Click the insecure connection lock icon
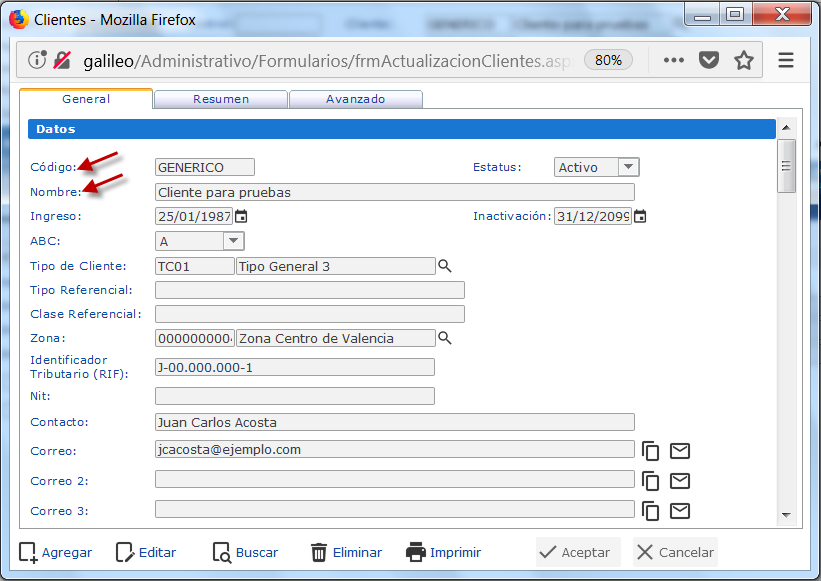Viewport: 821px width, 581px height. [x=62, y=60]
